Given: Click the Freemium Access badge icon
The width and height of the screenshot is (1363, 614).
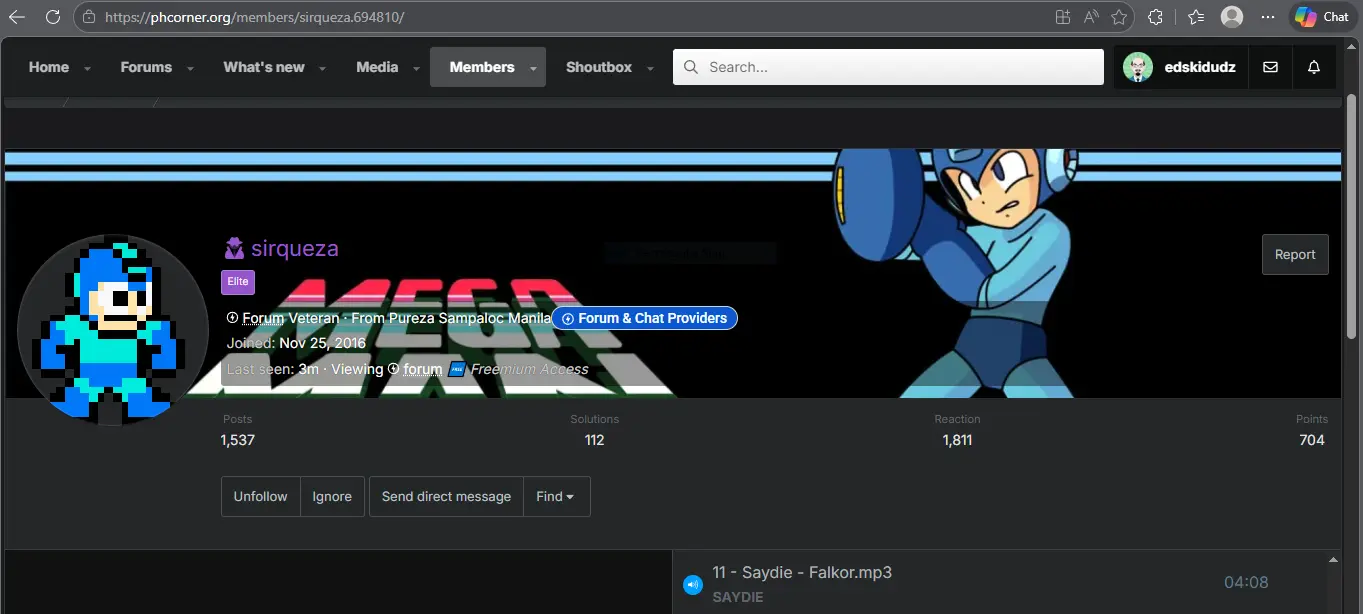Looking at the screenshot, I should 457,369.
